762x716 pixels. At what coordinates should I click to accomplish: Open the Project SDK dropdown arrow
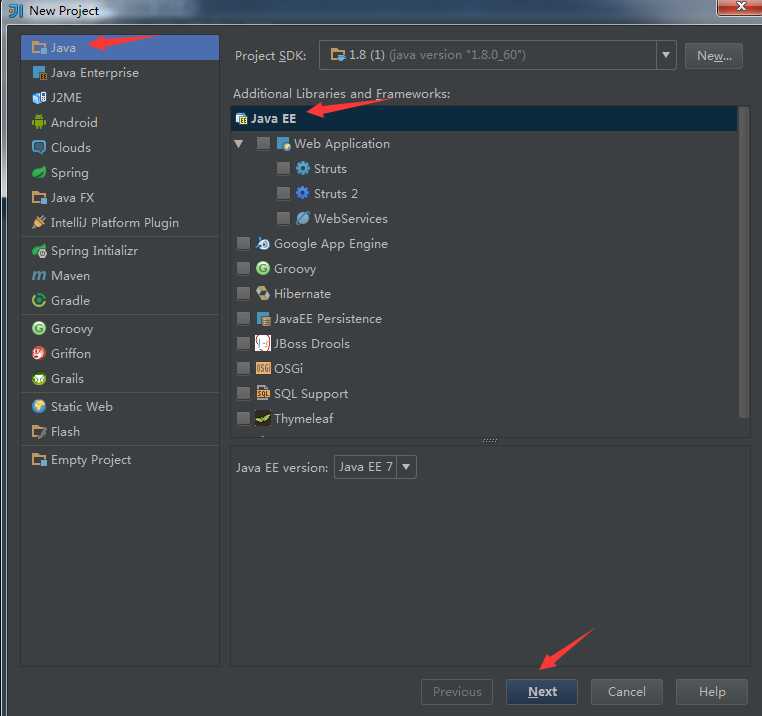[666, 55]
